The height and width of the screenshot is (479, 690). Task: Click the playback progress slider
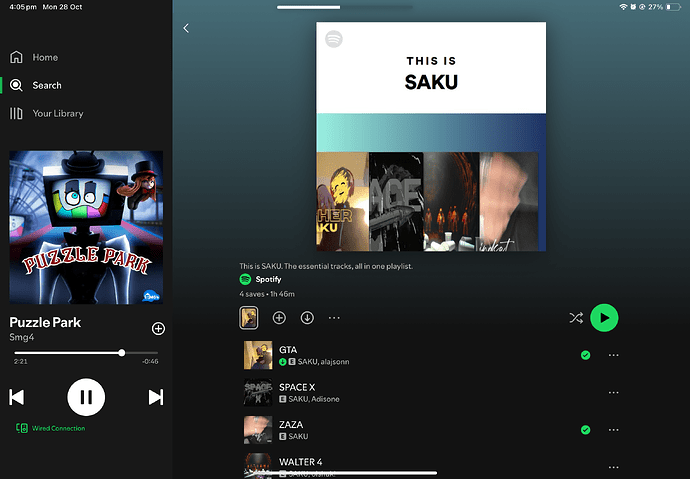86,353
